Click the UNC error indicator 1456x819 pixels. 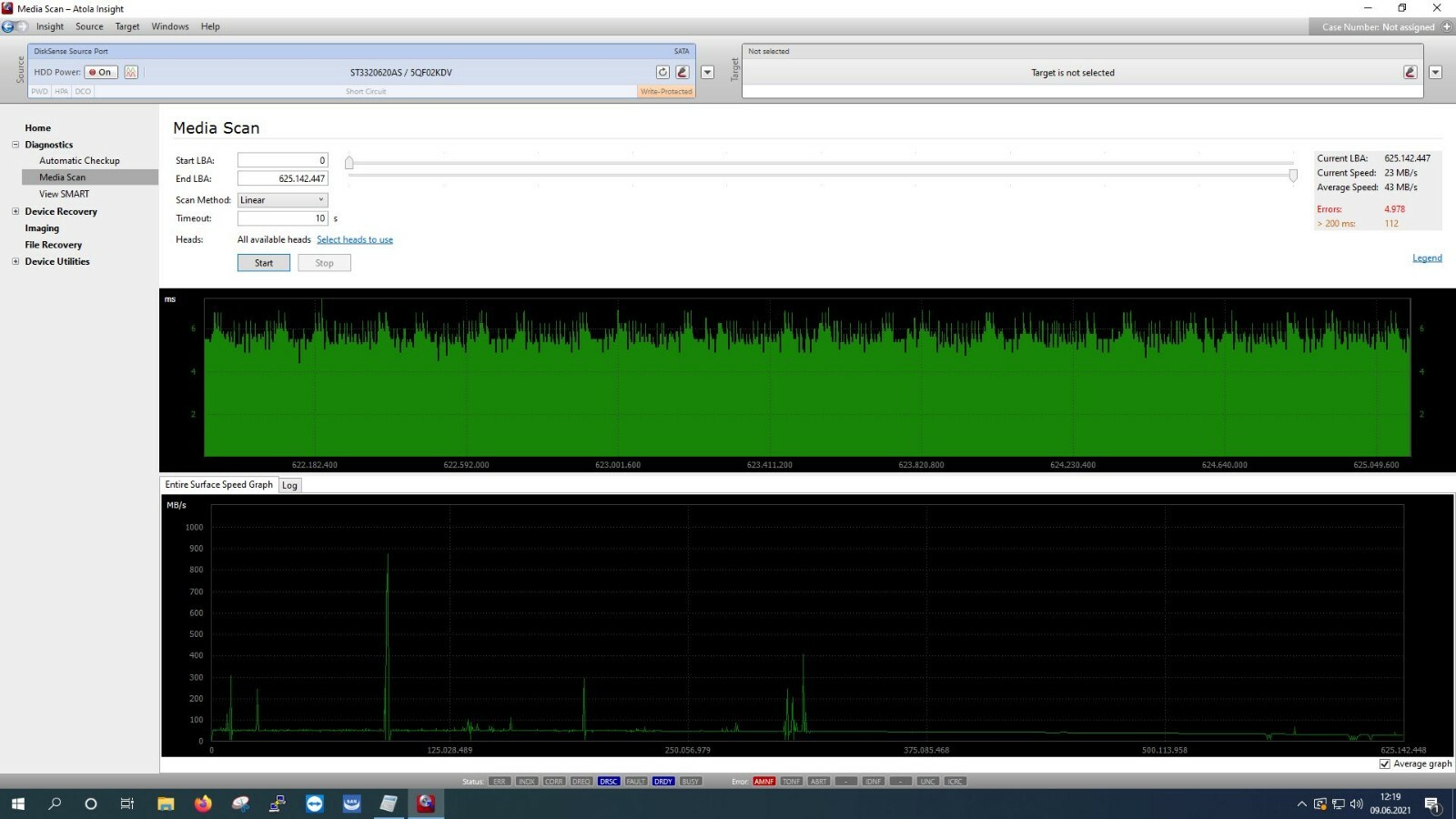pyautogui.click(x=928, y=782)
